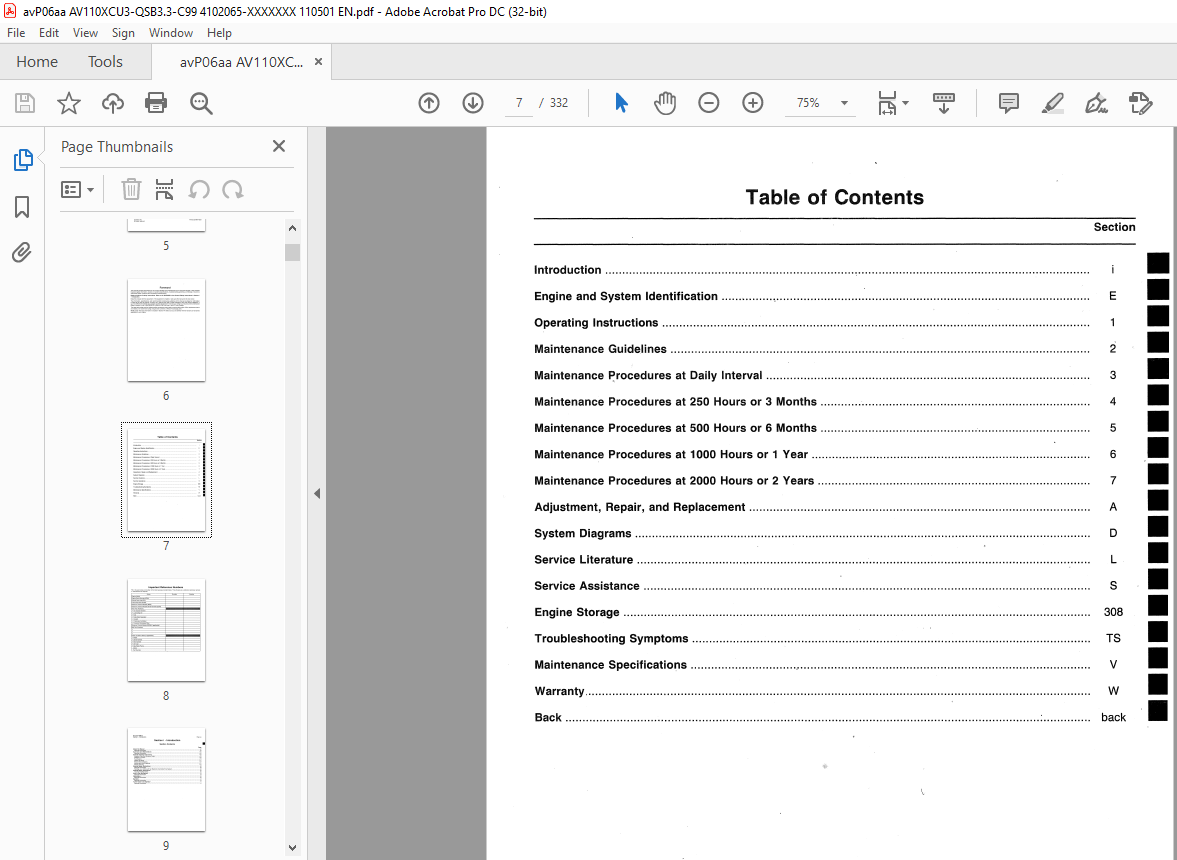Open the Attachments paperclip panel
The height and width of the screenshot is (860, 1177).
coord(23,252)
